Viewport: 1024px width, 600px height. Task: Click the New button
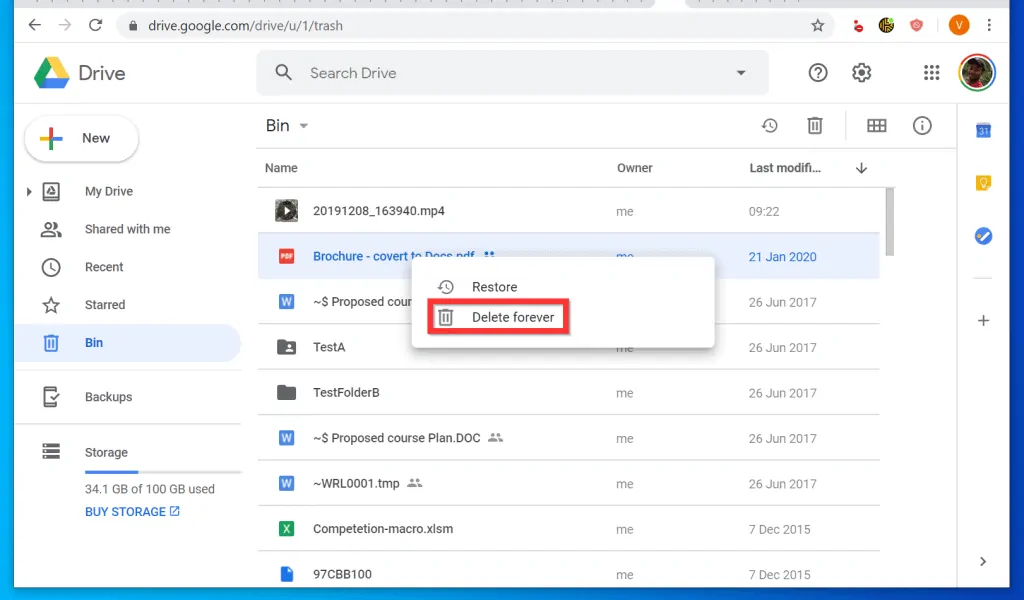pyautogui.click(x=81, y=139)
